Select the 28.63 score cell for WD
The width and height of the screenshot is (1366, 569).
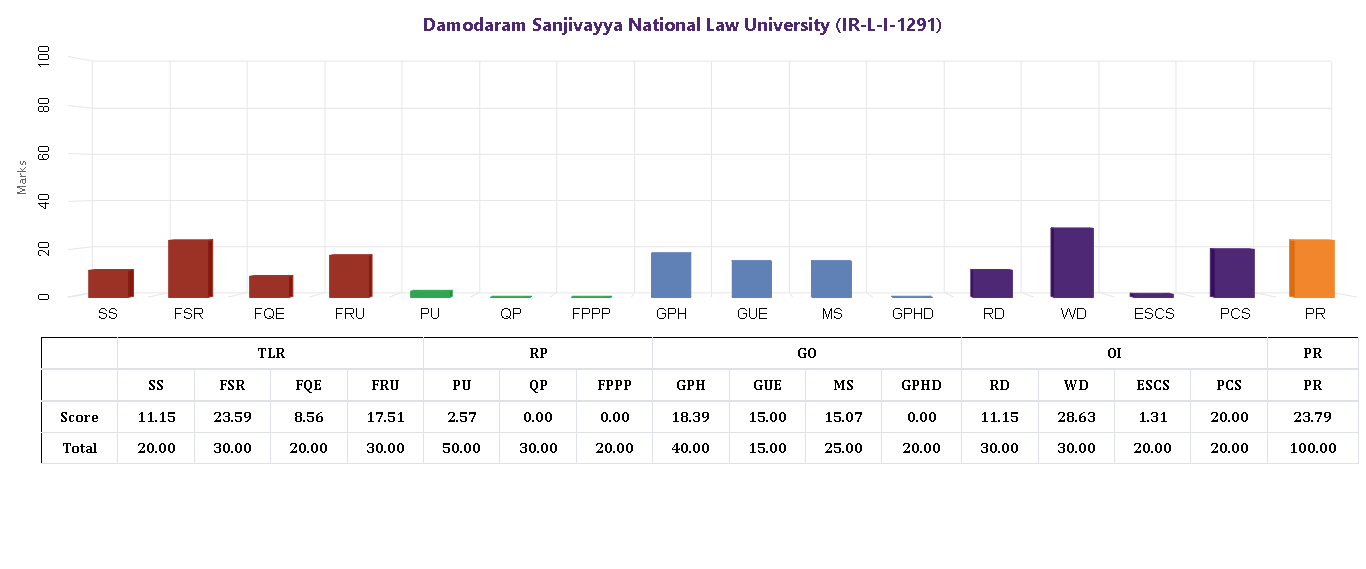(x=1076, y=417)
